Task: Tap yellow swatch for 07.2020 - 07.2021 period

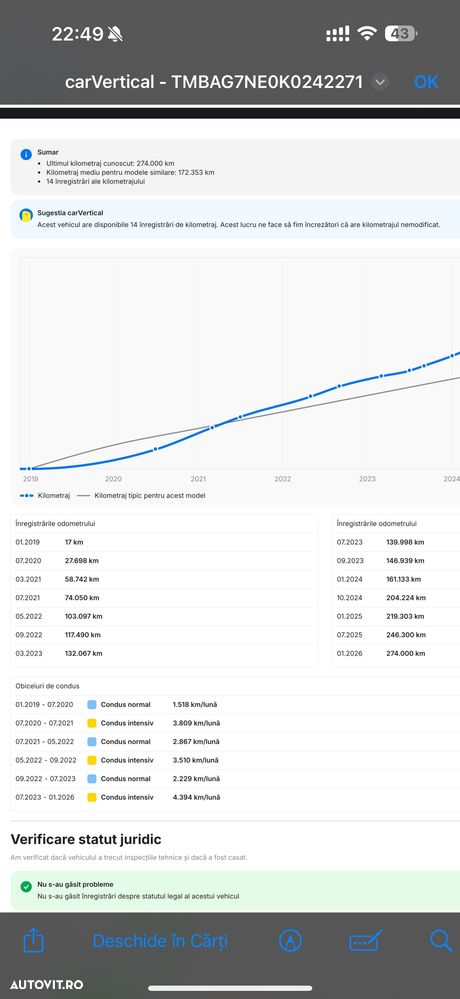Action: click(92, 723)
